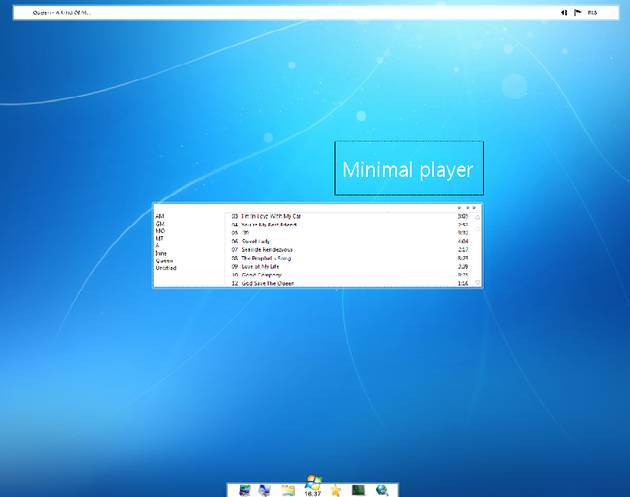
Task: Open the folder icon in bottom dock
Action: (x=288, y=490)
